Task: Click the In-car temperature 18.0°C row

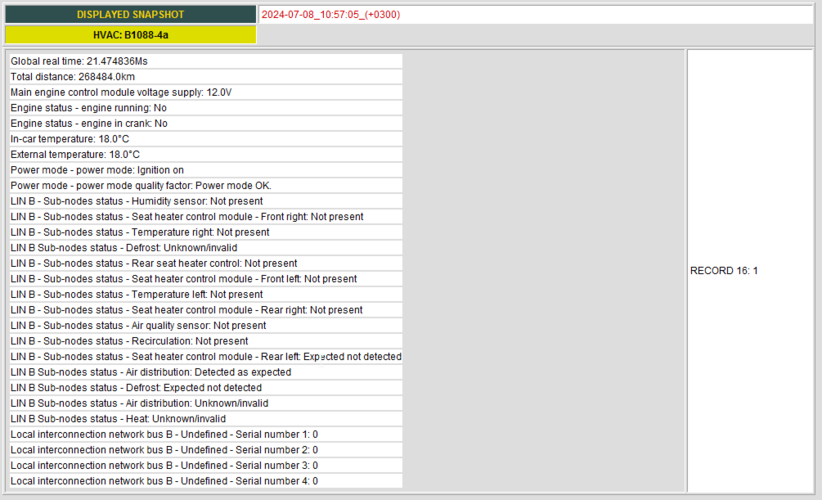Action: tap(206, 139)
